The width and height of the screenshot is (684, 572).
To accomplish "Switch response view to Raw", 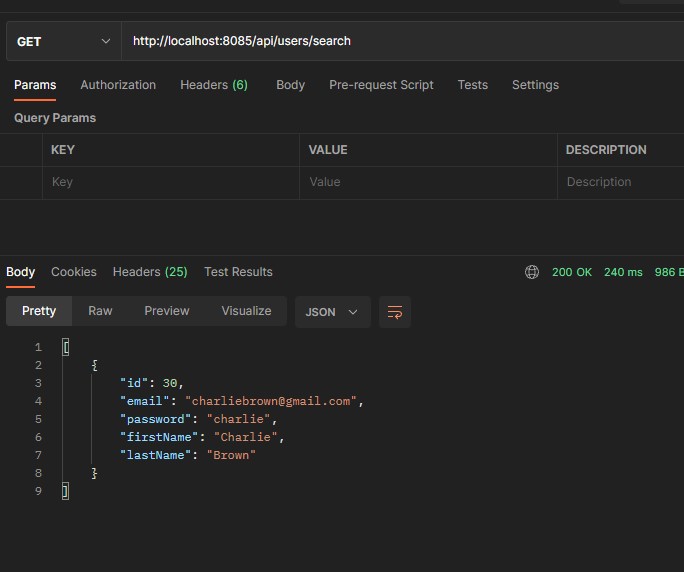I will 100,311.
